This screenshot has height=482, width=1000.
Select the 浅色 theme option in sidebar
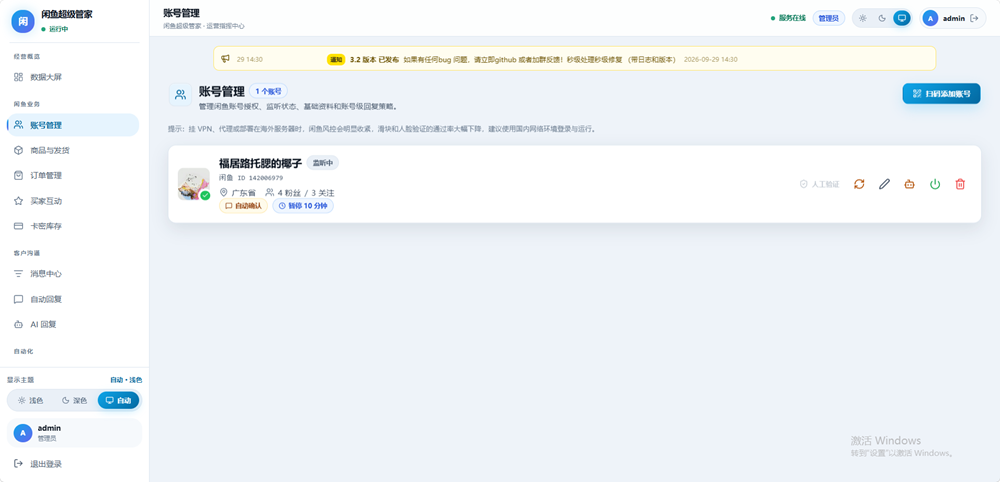click(30, 400)
